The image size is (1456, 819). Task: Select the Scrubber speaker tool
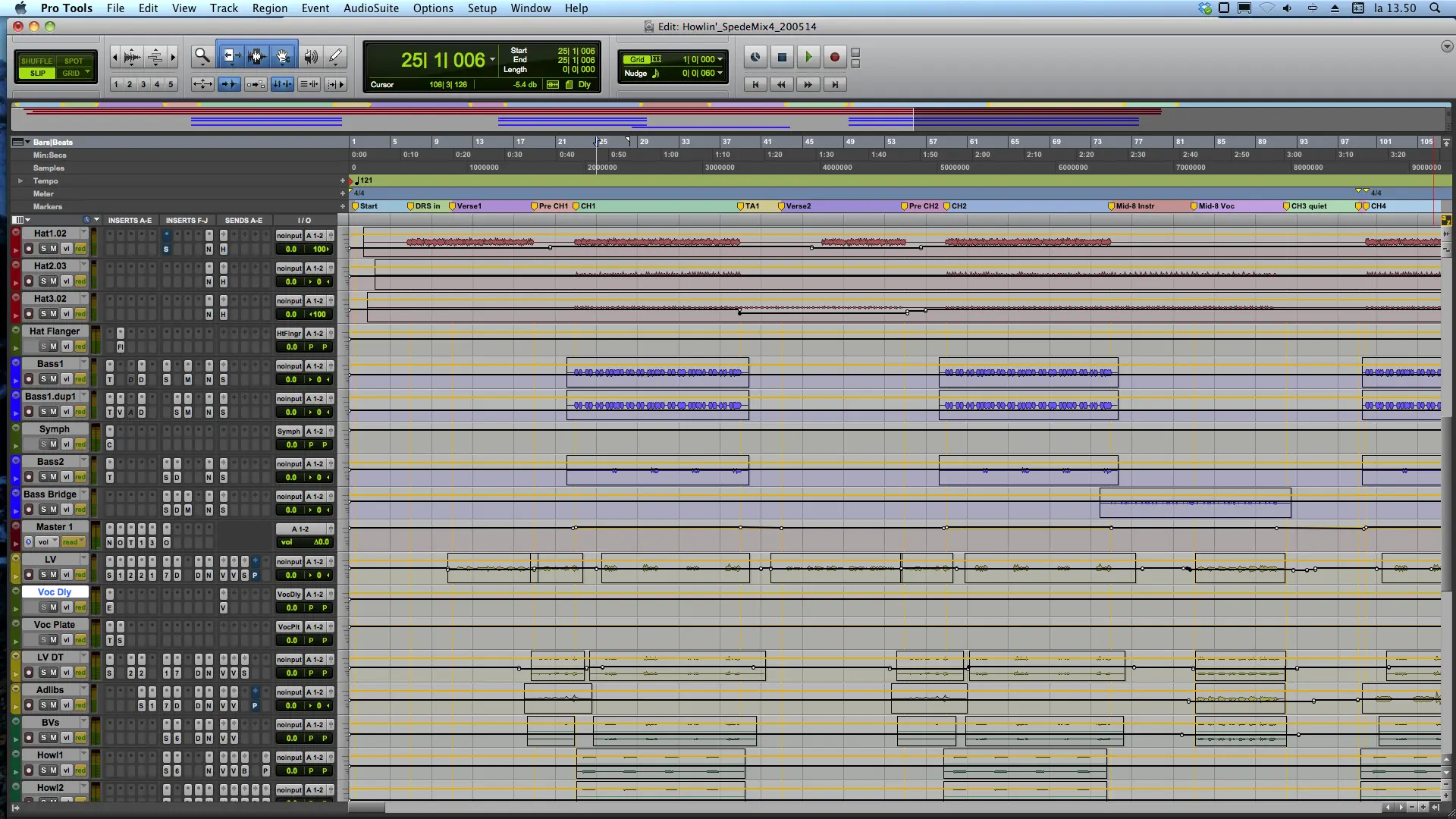point(311,56)
